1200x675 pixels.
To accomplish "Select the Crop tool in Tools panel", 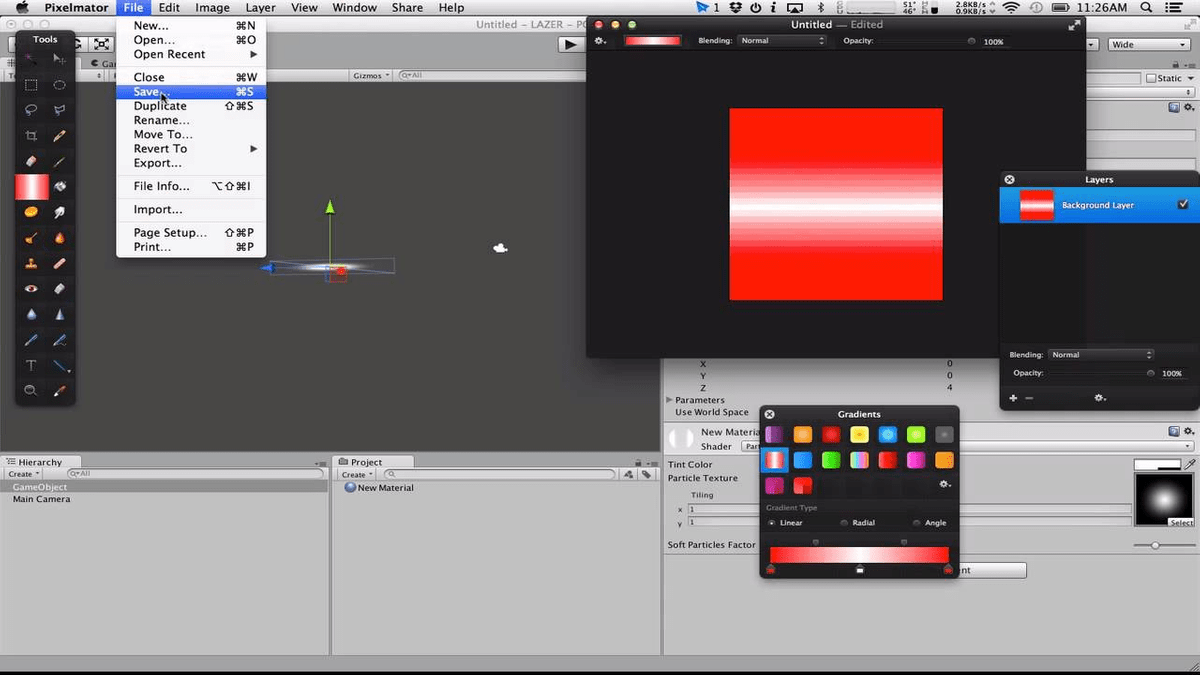I will coord(31,136).
